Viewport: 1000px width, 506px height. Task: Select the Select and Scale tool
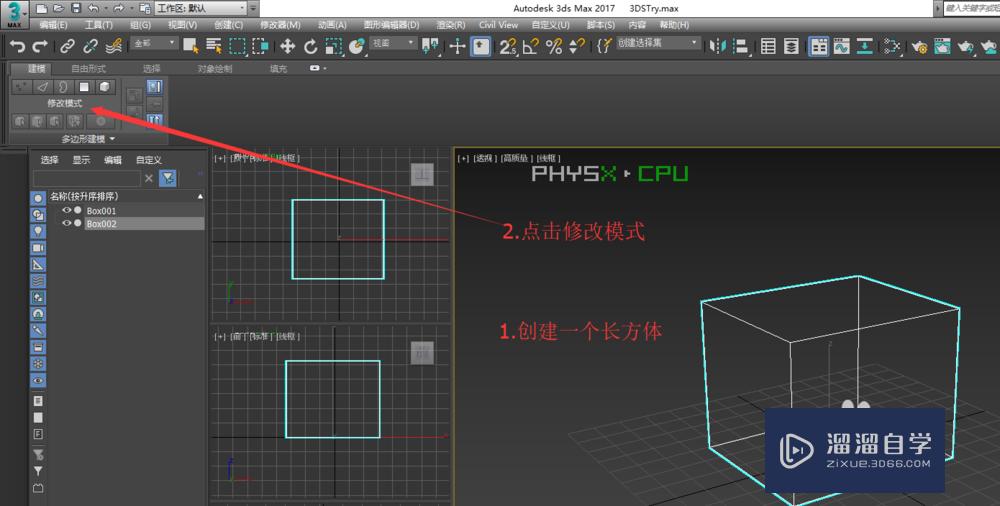334,46
